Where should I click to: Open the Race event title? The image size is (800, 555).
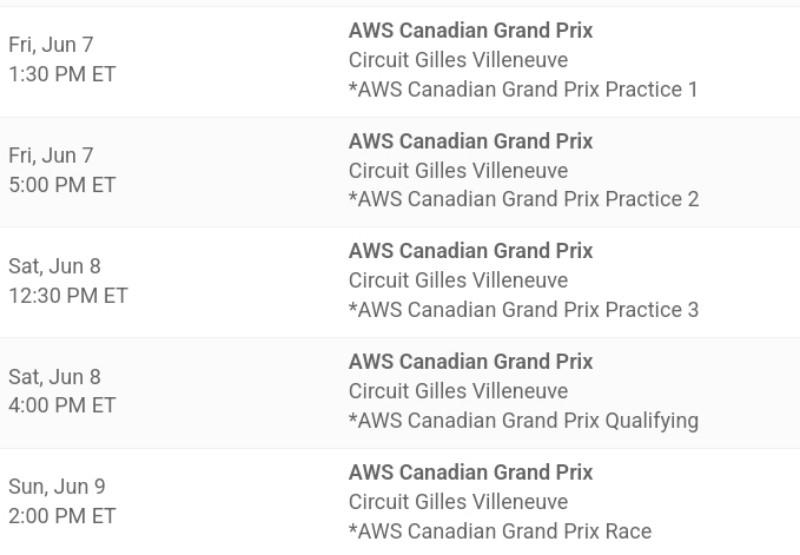coord(470,472)
